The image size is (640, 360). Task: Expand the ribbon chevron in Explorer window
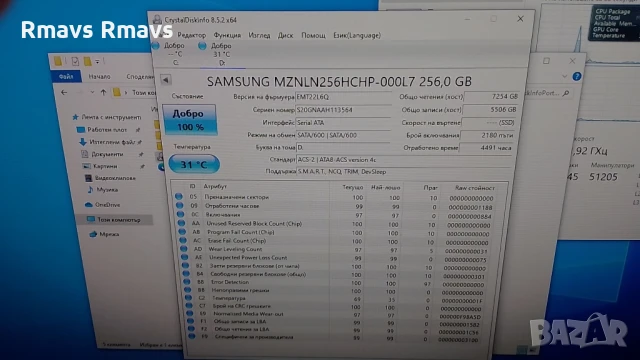pos(564,76)
